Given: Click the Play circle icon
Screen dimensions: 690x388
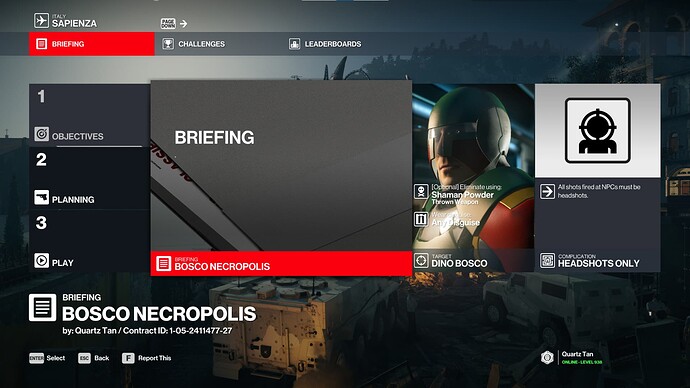Looking at the screenshot, I should [41, 260].
